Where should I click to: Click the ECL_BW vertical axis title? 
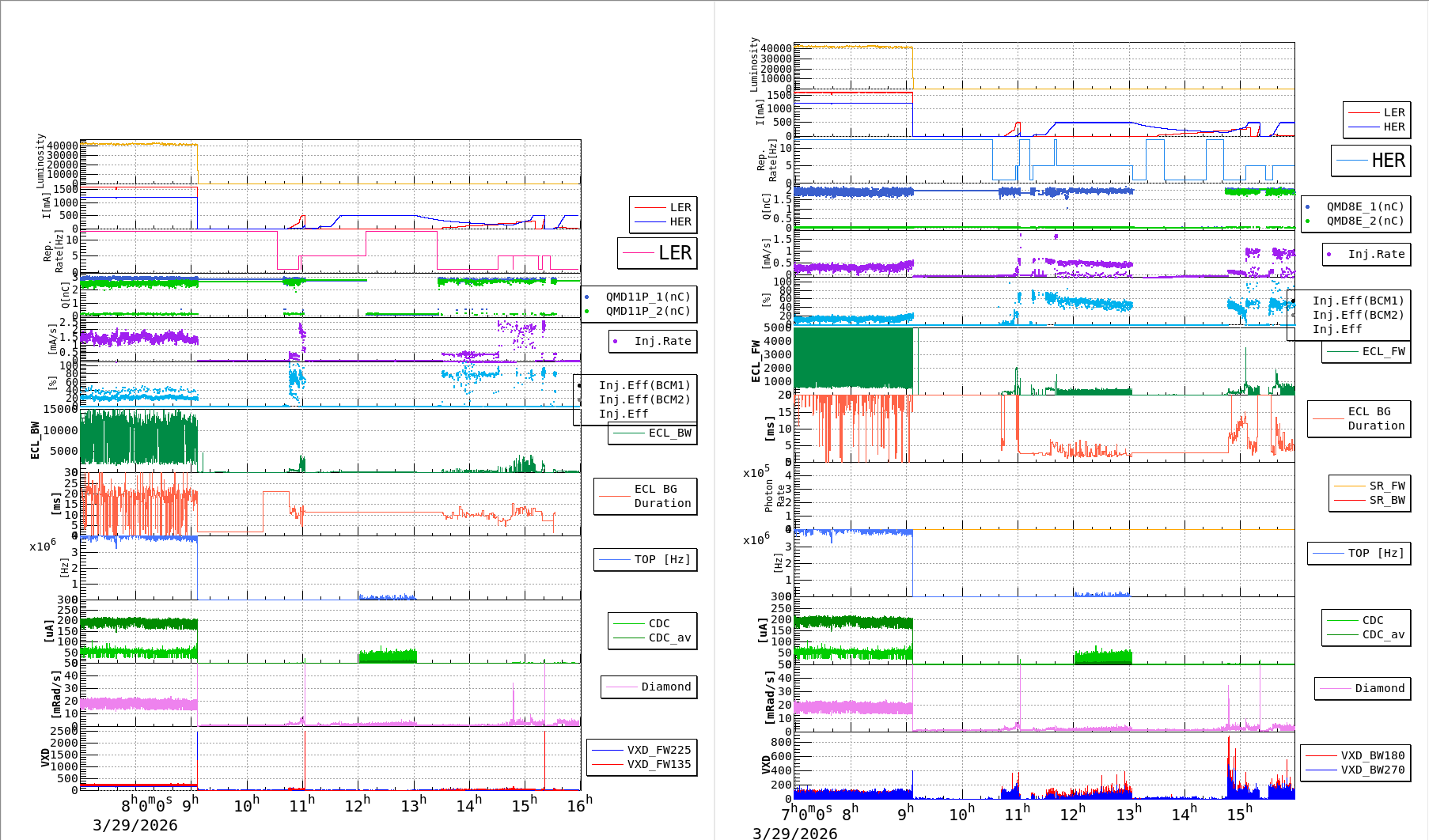[35, 440]
